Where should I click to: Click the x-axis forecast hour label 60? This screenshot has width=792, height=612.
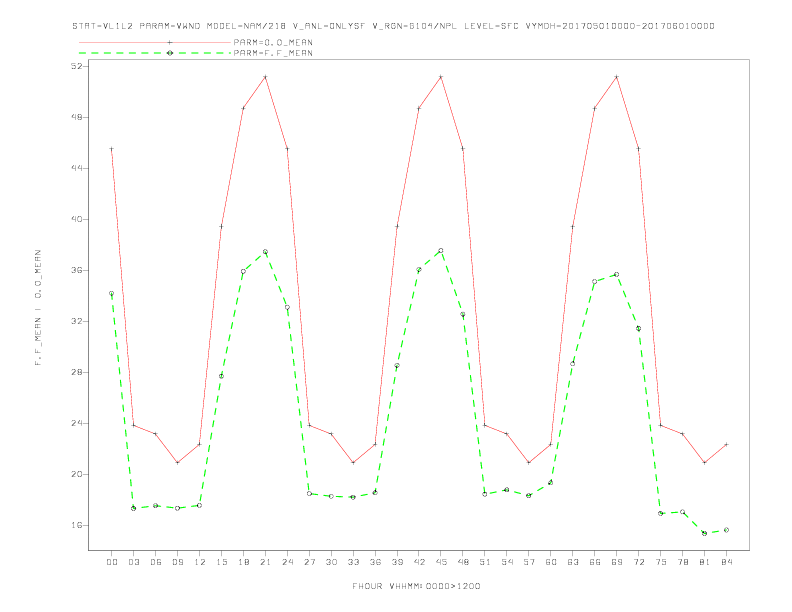coord(551,562)
